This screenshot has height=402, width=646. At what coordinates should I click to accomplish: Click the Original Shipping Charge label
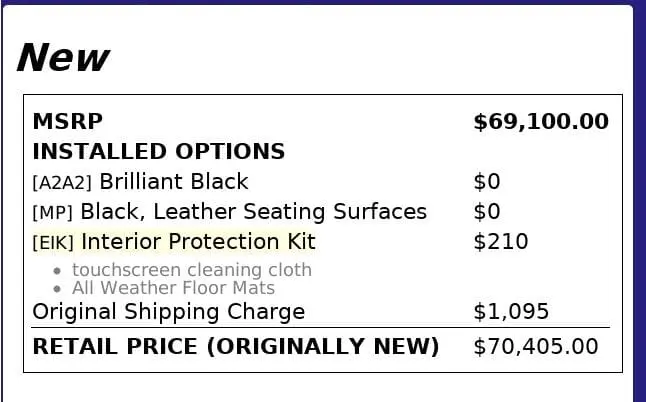pyautogui.click(x=169, y=312)
